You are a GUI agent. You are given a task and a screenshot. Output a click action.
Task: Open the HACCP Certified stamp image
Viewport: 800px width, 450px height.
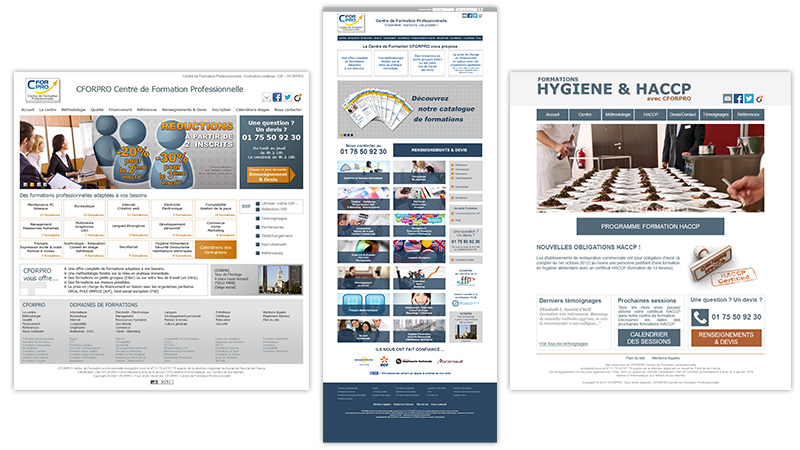click(x=721, y=267)
